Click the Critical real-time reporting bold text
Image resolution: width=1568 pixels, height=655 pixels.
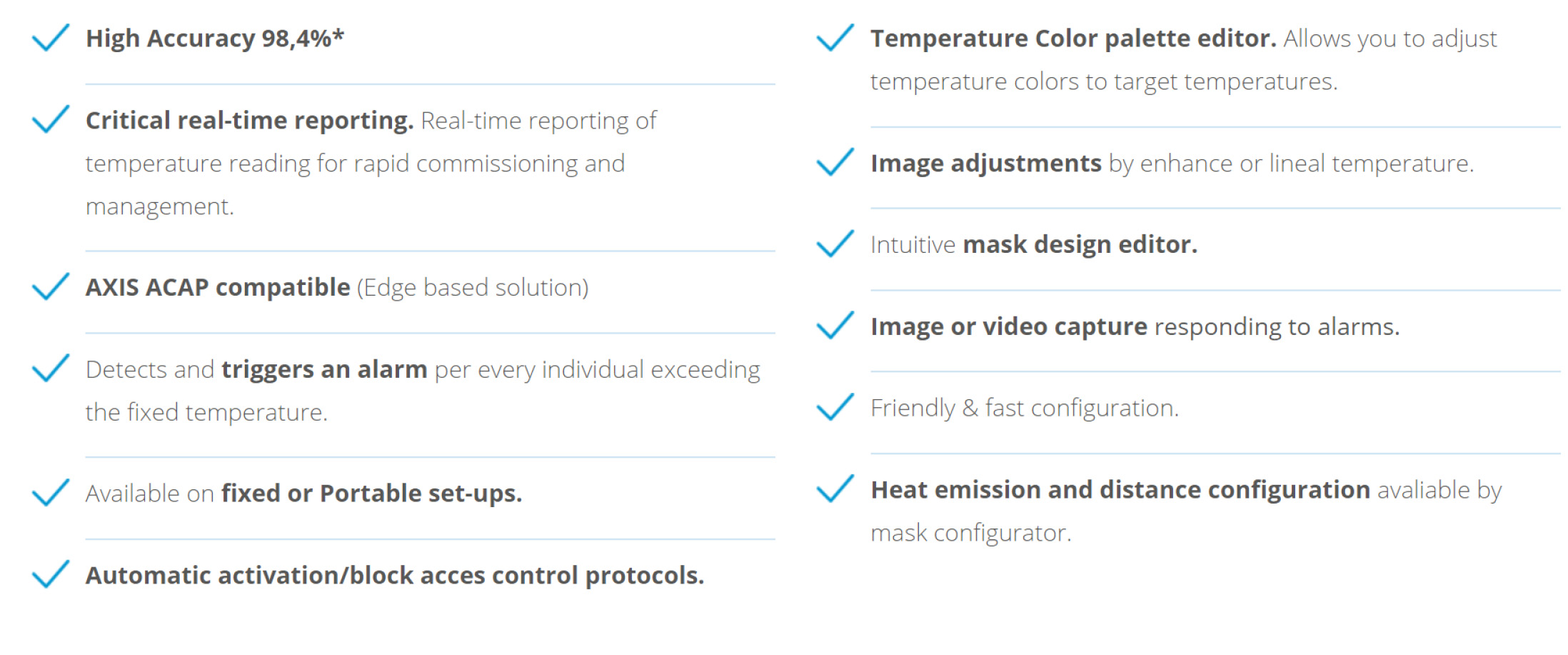pos(250,121)
